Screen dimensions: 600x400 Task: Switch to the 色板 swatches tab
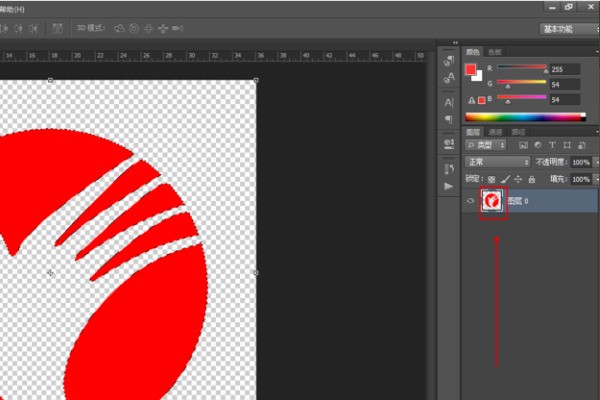click(495, 51)
